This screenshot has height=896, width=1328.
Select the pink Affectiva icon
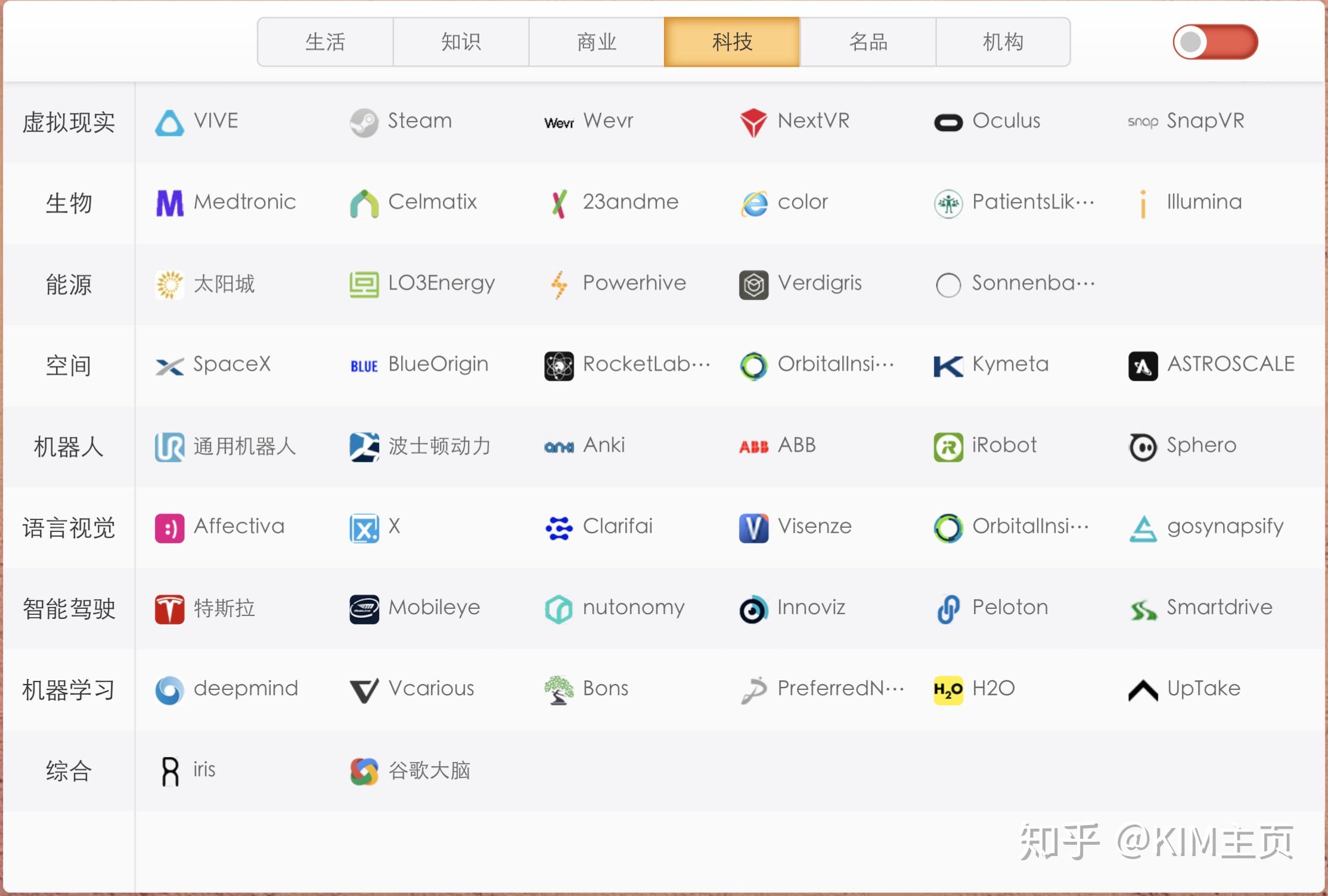point(169,528)
